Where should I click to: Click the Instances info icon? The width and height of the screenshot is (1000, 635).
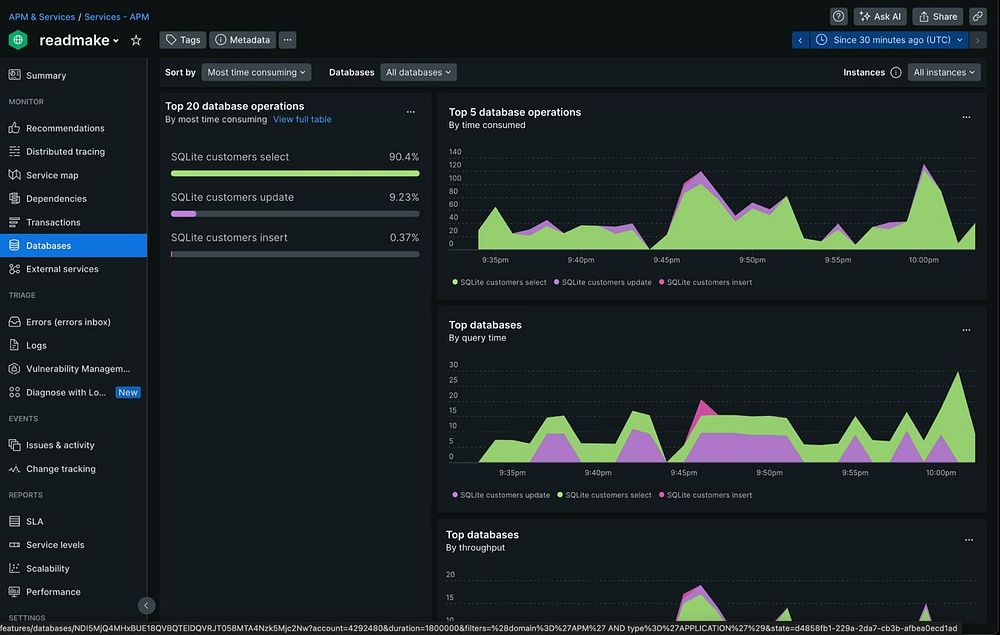[x=895, y=72]
